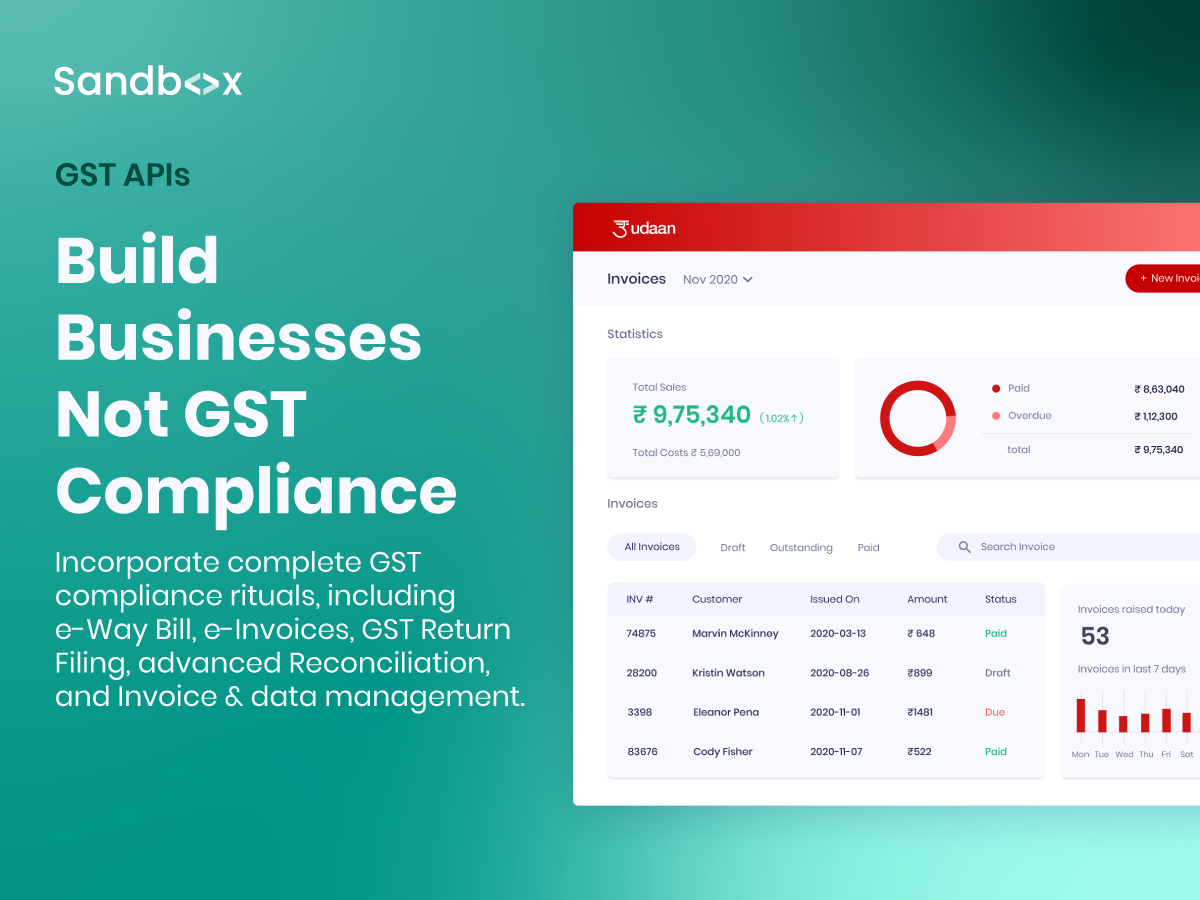Click invoice number 83676
The width and height of the screenshot is (1200, 900).
(642, 752)
